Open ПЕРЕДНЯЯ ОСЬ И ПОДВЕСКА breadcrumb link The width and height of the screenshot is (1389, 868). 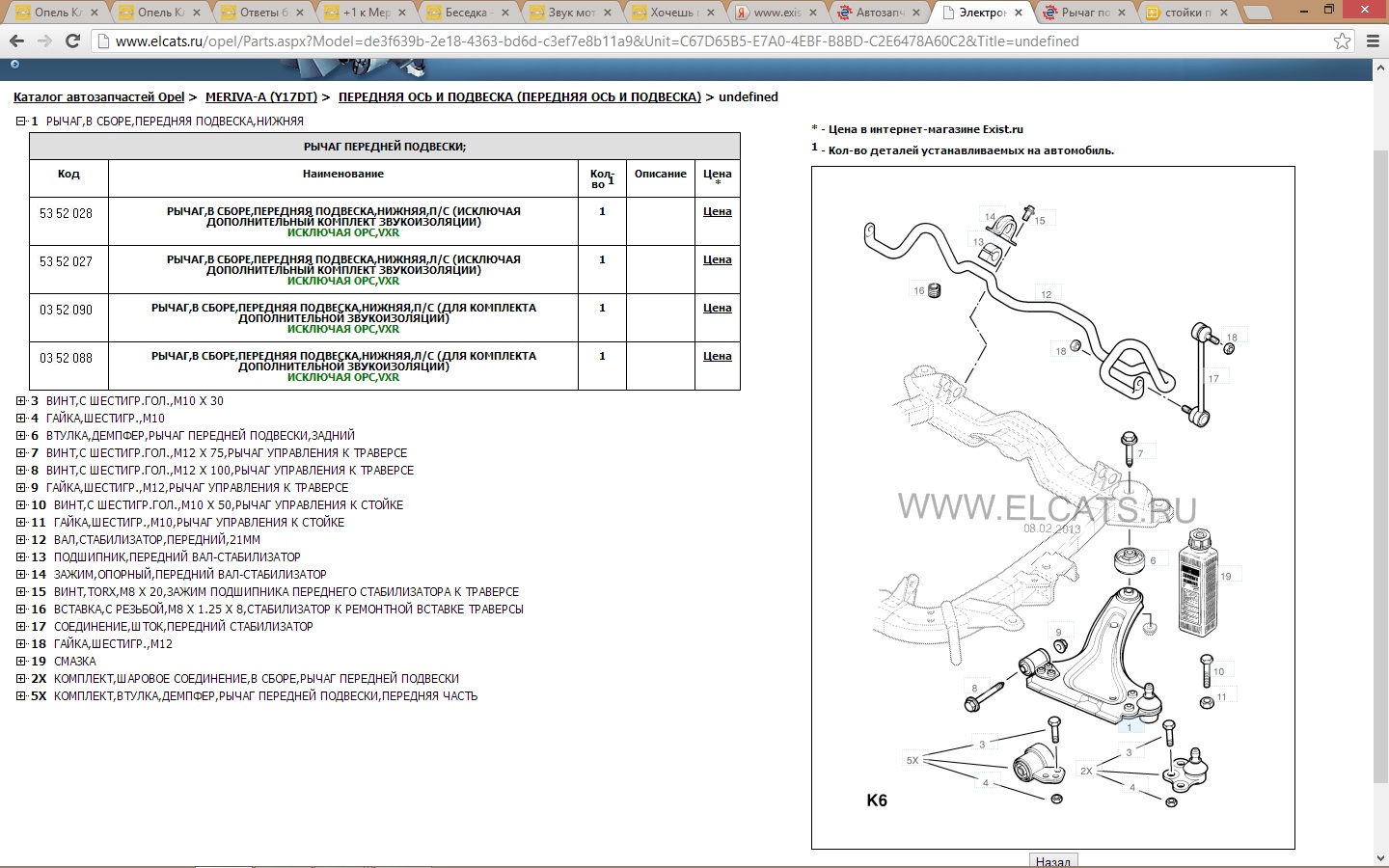pyautogui.click(x=520, y=96)
